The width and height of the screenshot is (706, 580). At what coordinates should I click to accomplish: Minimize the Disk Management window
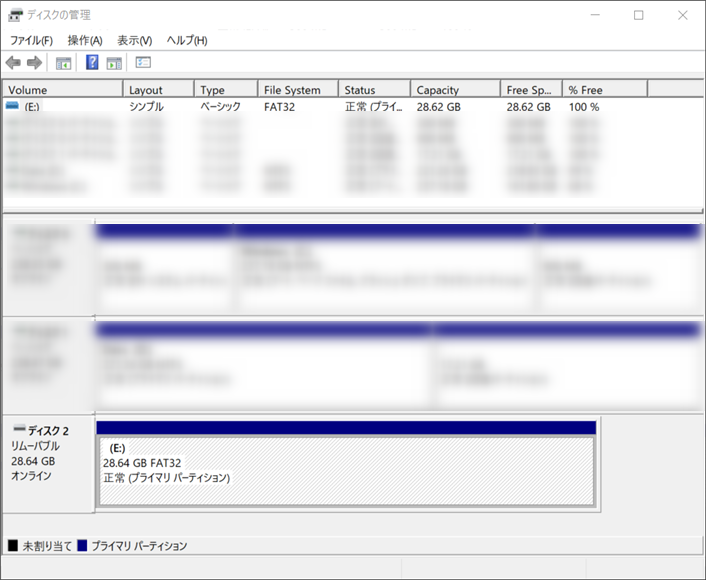[595, 15]
